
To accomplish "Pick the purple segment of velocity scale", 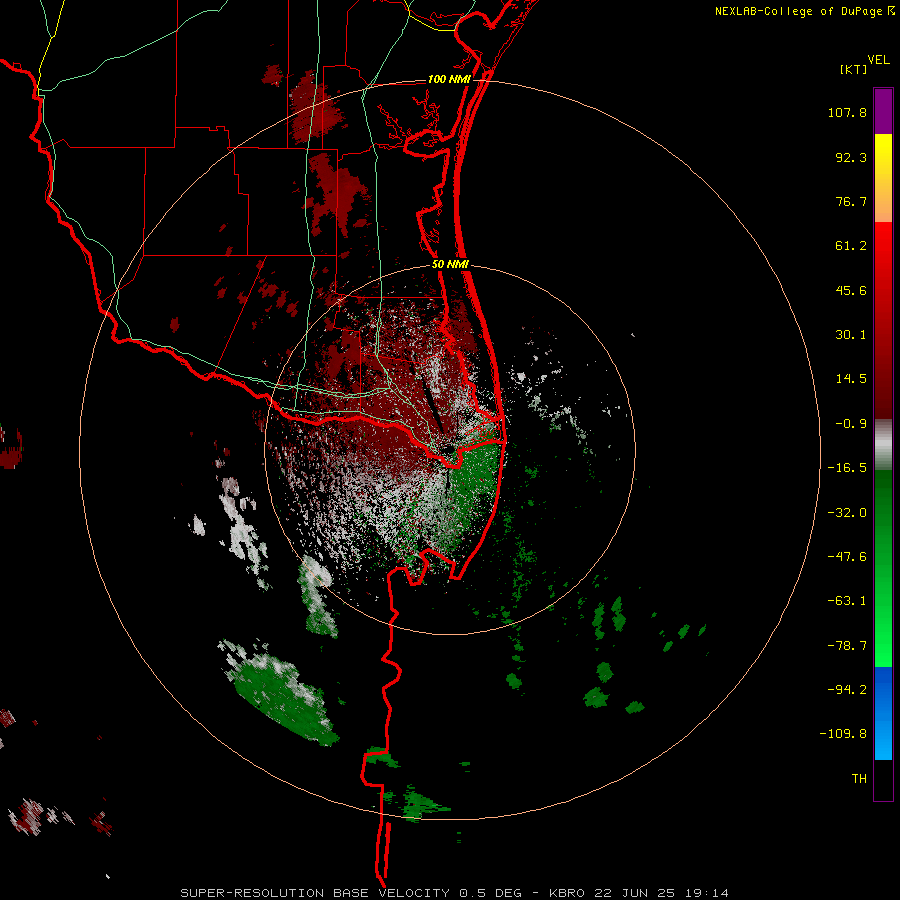I will coord(883,111).
